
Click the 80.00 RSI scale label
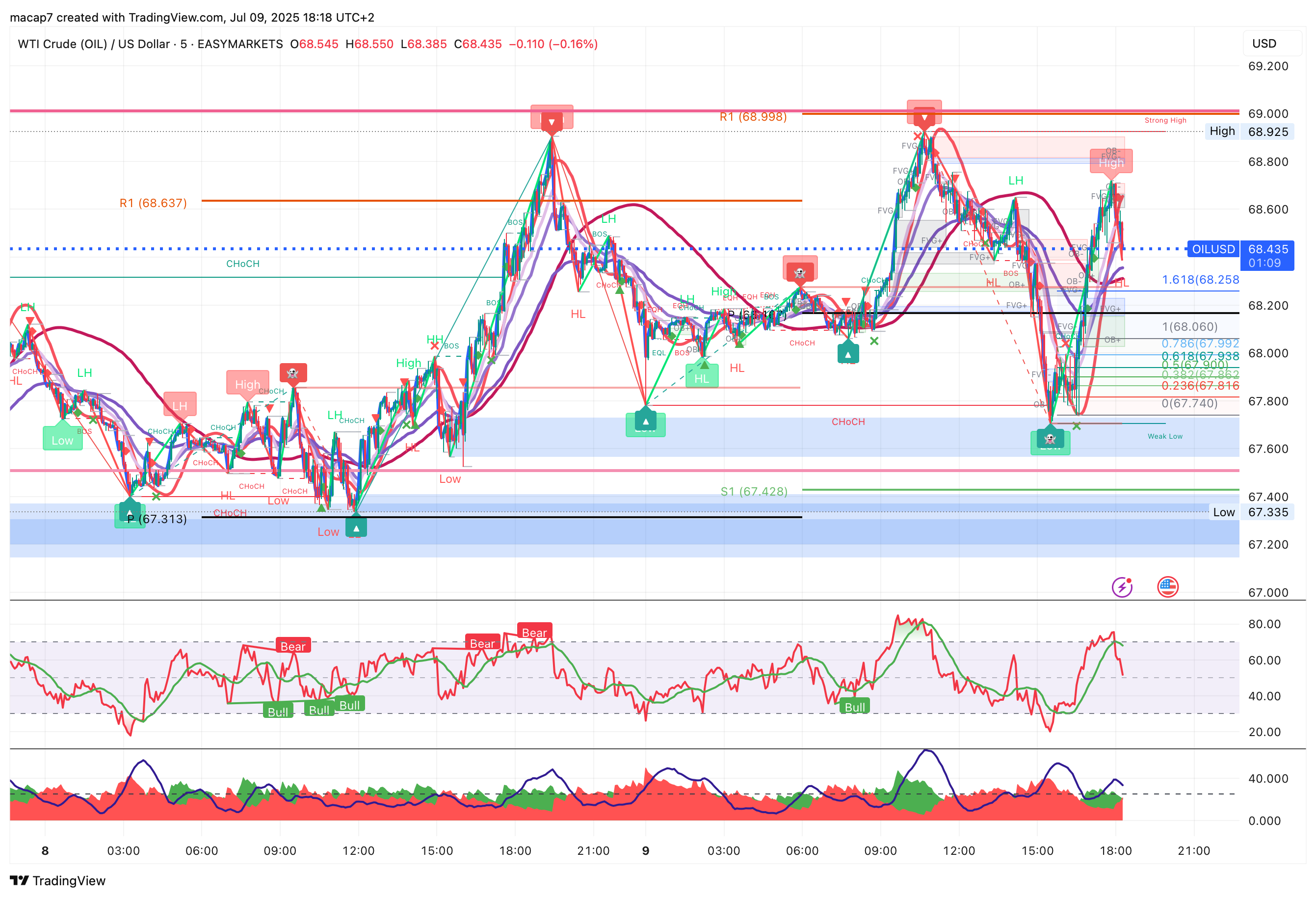click(x=1264, y=624)
